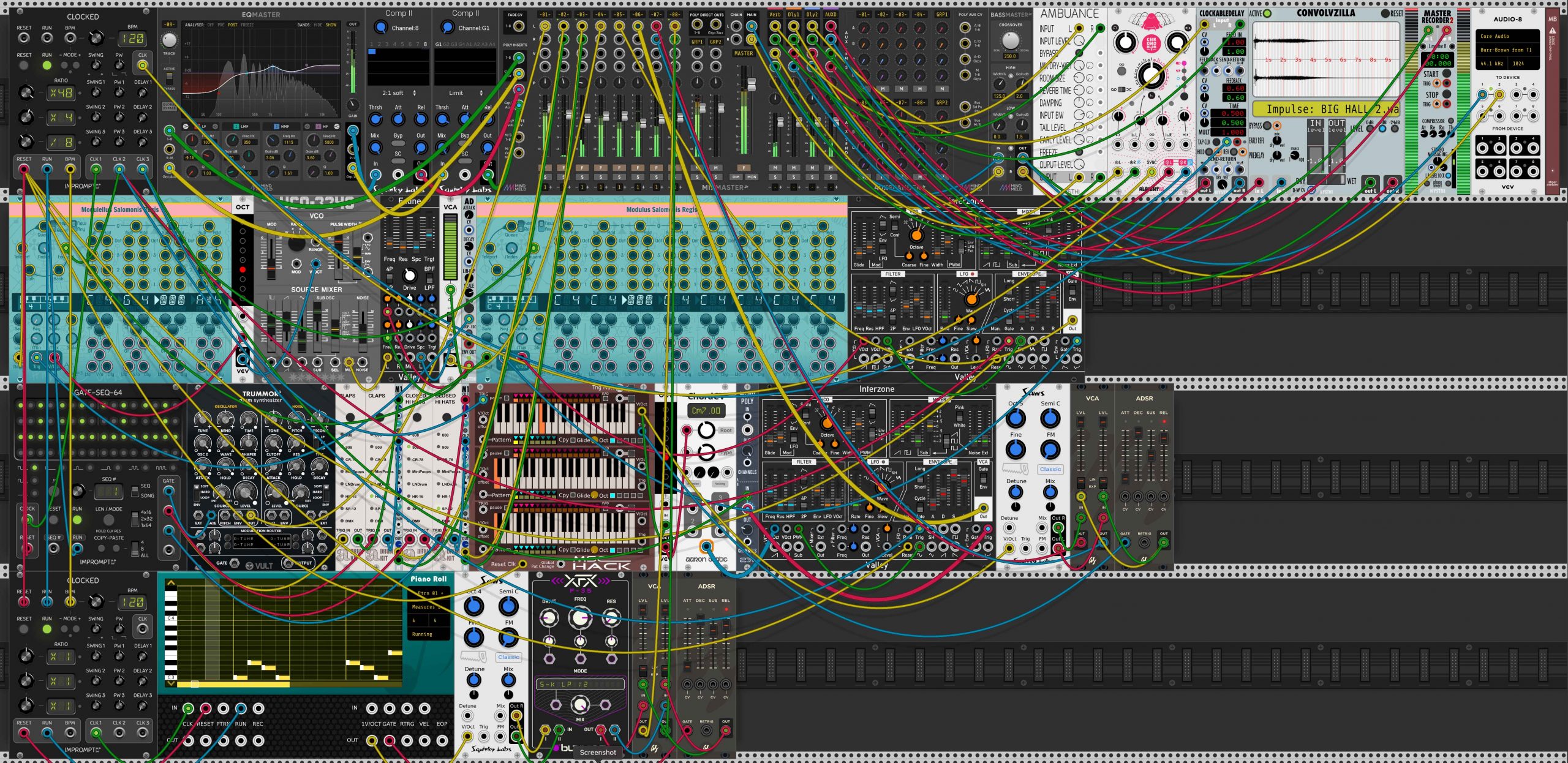
Task: Click the EQMaster output Gain knob
Action: 353,105
